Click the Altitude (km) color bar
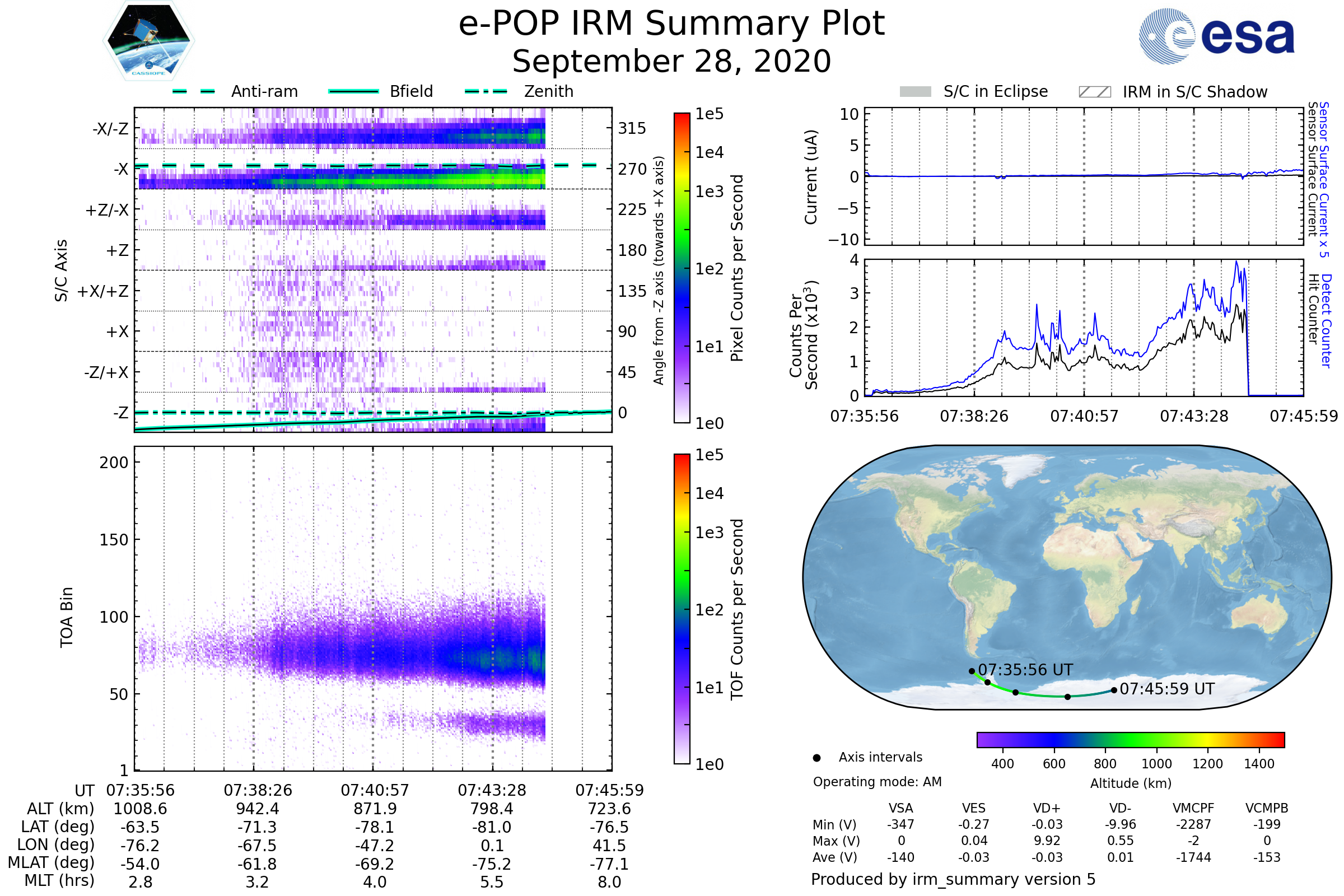1344x896 pixels. (1130, 740)
